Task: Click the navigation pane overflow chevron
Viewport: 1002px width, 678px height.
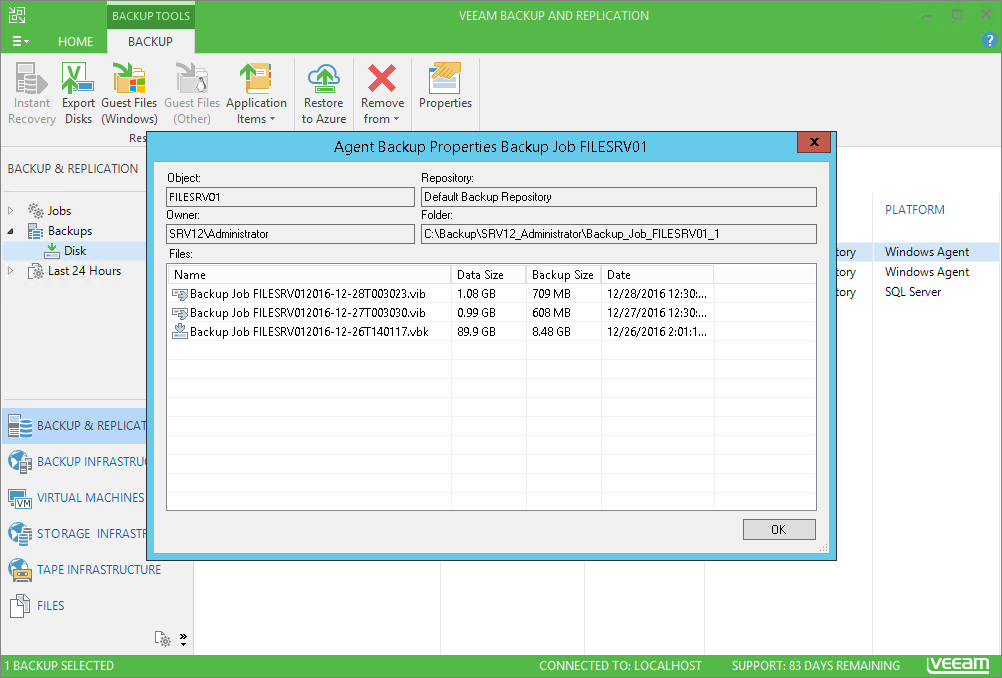Action: pos(183,639)
